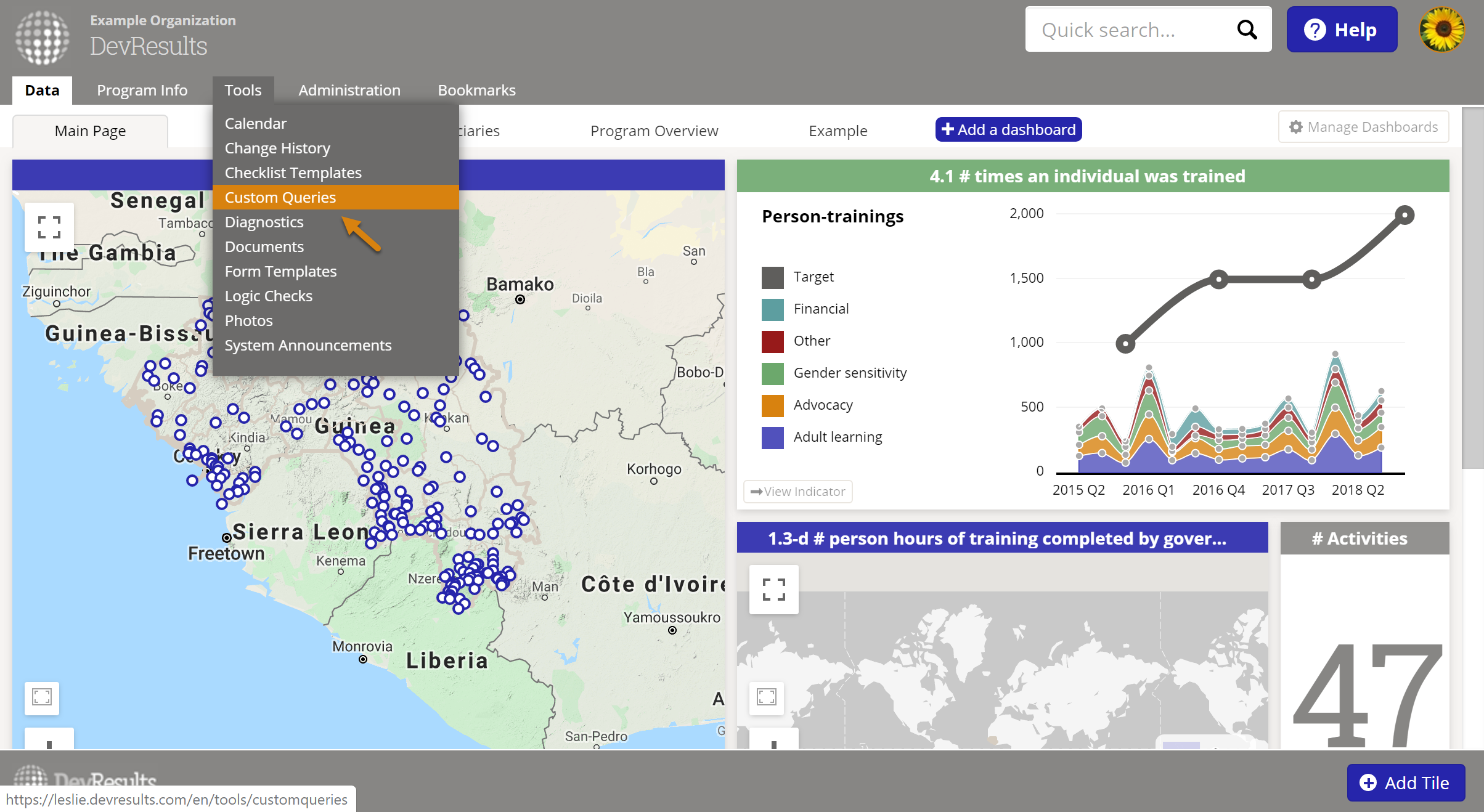Select Custom Queries from Tools menu
This screenshot has width=1484, height=812.
pos(280,197)
